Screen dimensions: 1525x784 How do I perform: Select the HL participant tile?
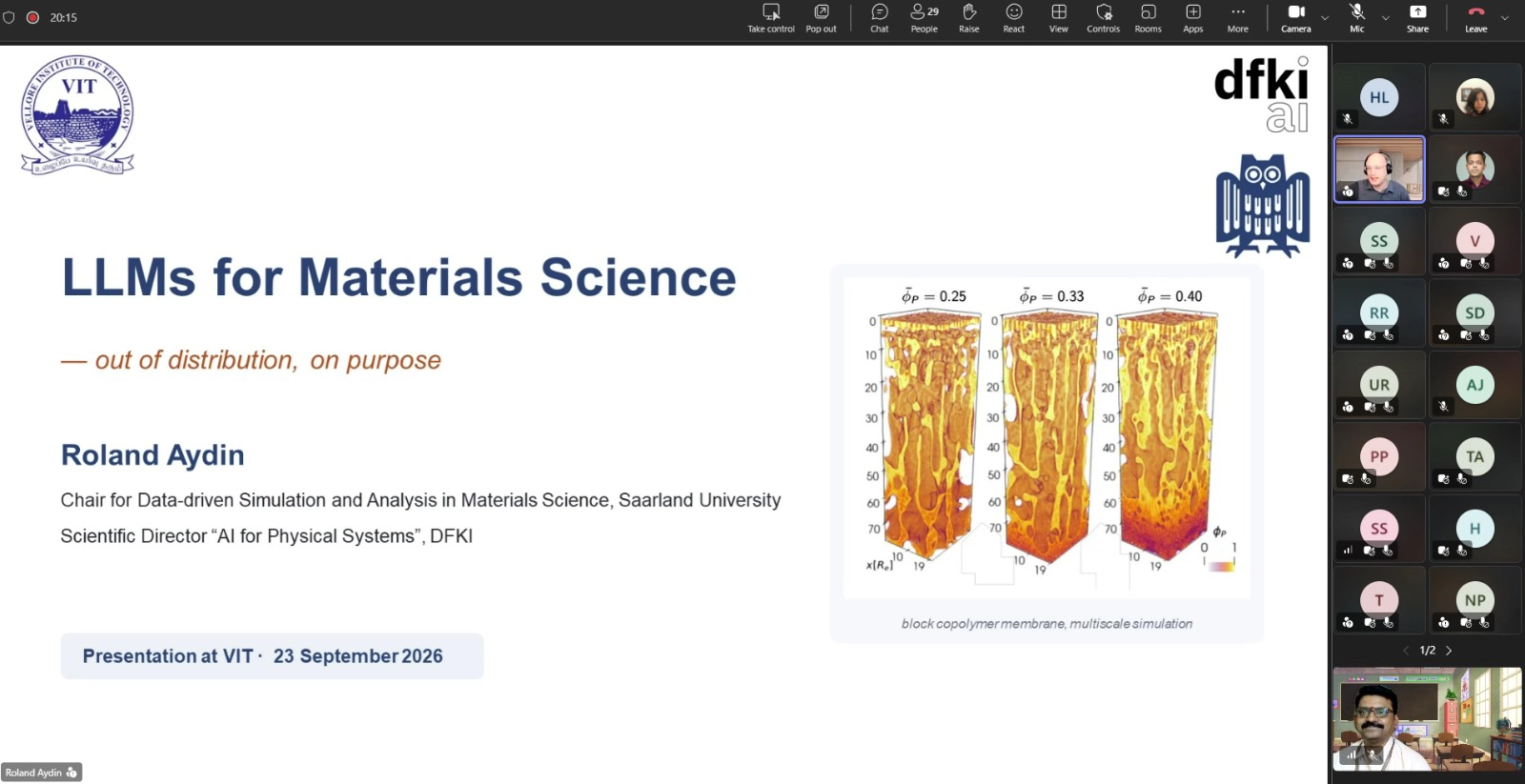pyautogui.click(x=1379, y=97)
